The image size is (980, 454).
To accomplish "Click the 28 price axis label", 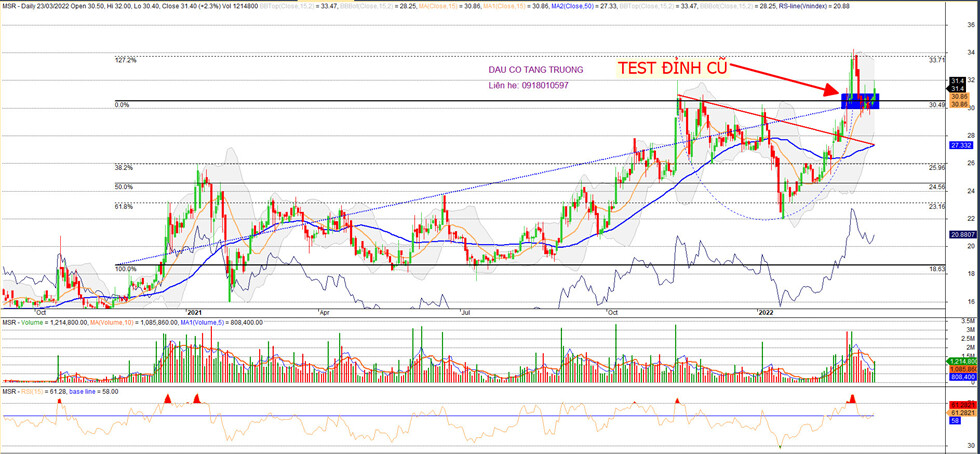I will tap(972, 136).
